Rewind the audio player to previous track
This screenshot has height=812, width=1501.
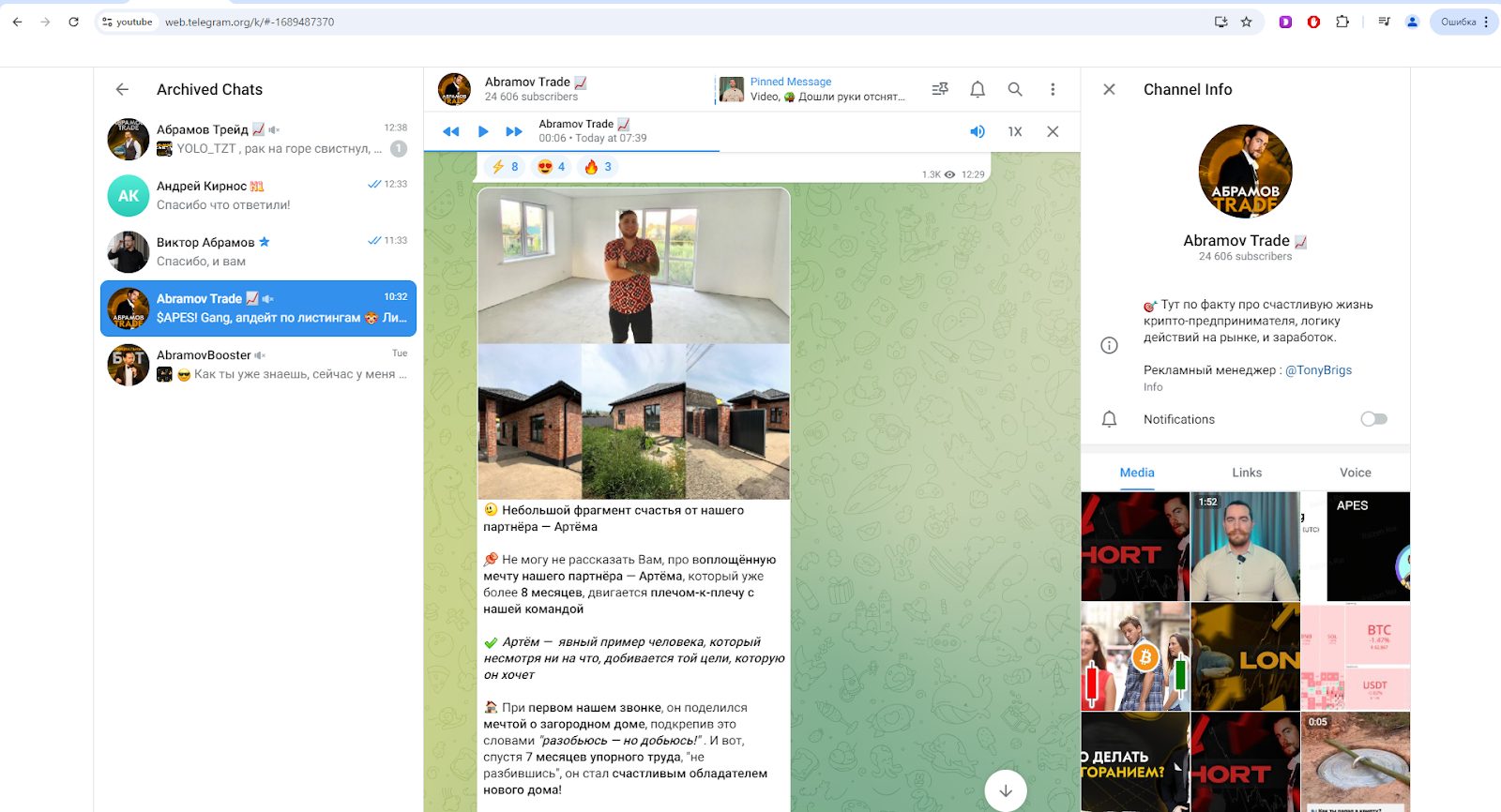pyautogui.click(x=451, y=131)
